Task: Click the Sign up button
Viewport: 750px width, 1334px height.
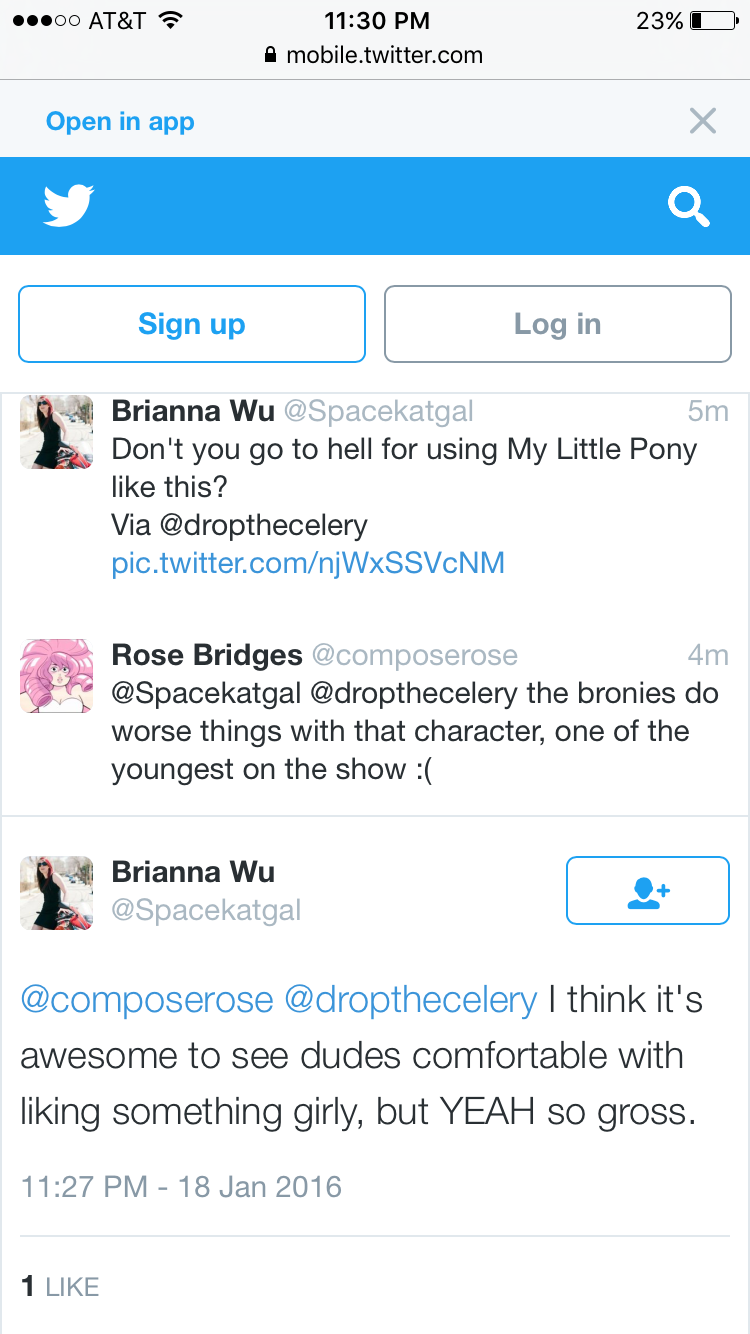Action: [x=192, y=324]
